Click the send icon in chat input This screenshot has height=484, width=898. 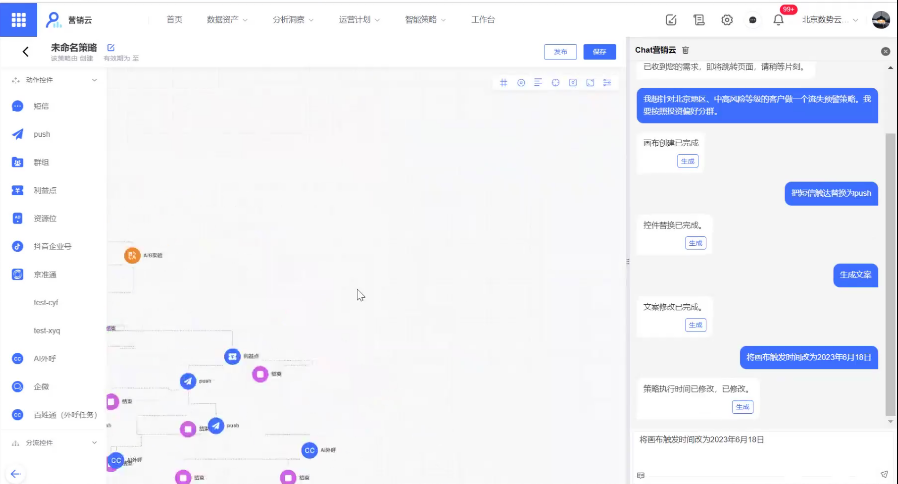884,474
